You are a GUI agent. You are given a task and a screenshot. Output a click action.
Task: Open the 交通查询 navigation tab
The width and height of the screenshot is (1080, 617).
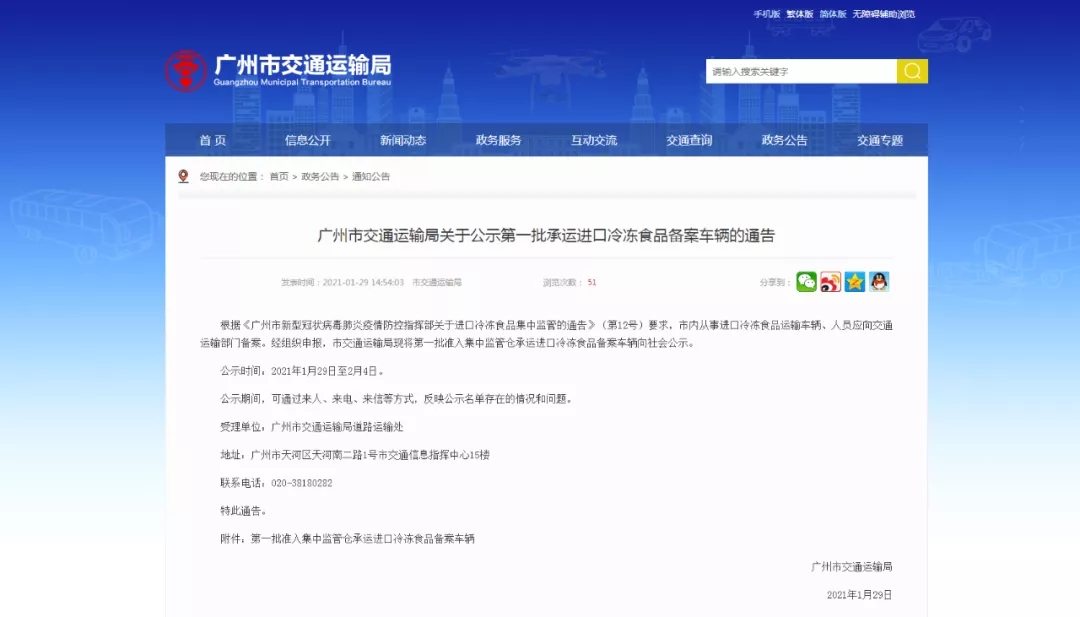tap(689, 140)
